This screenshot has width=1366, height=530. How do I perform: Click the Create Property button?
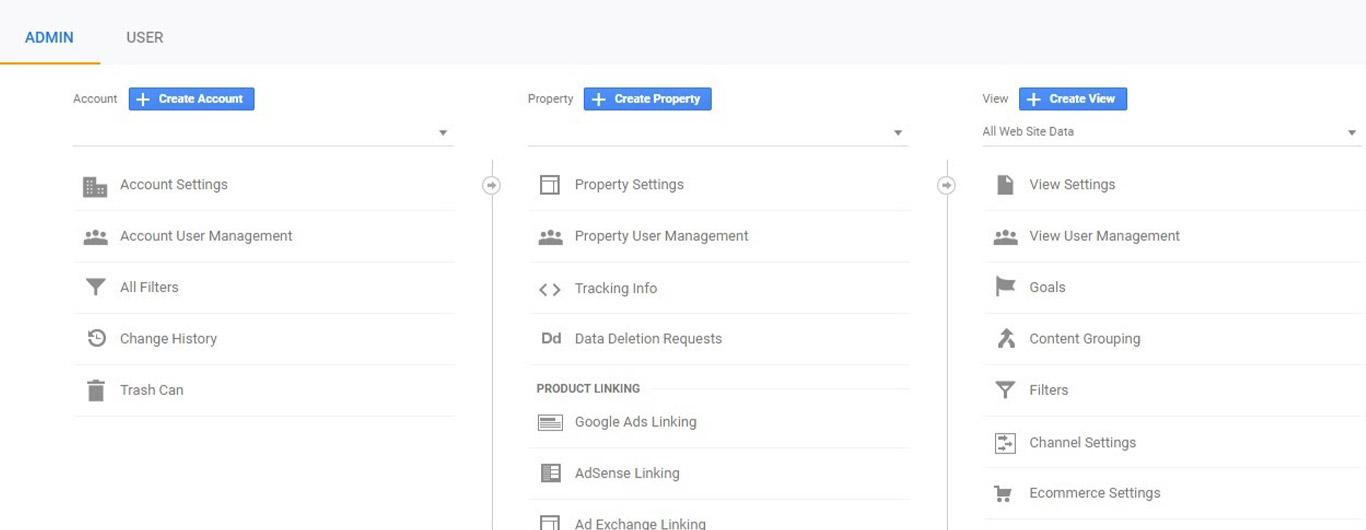point(648,99)
